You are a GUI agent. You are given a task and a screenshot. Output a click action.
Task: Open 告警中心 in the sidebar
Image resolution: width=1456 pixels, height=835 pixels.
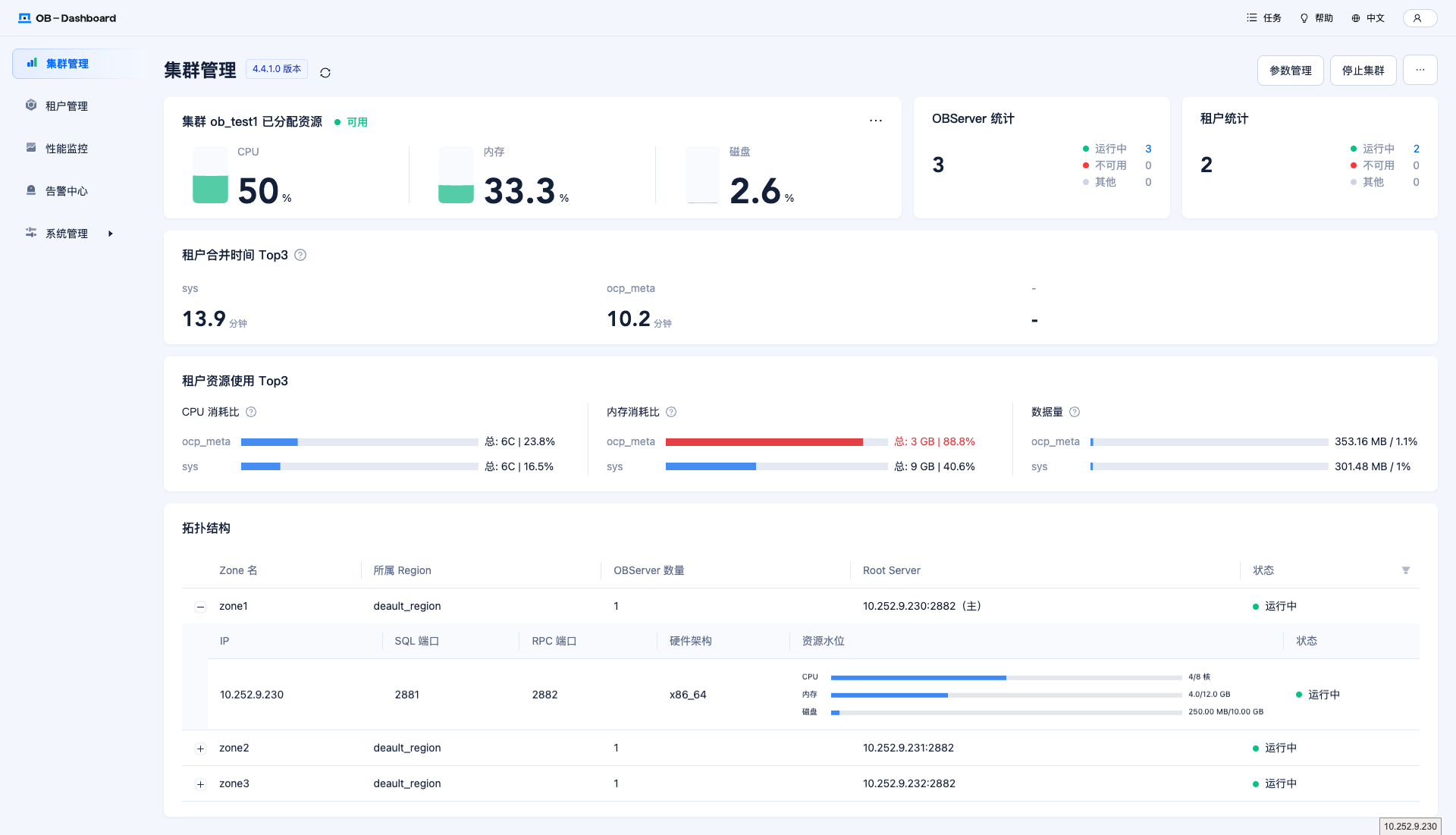pos(67,191)
